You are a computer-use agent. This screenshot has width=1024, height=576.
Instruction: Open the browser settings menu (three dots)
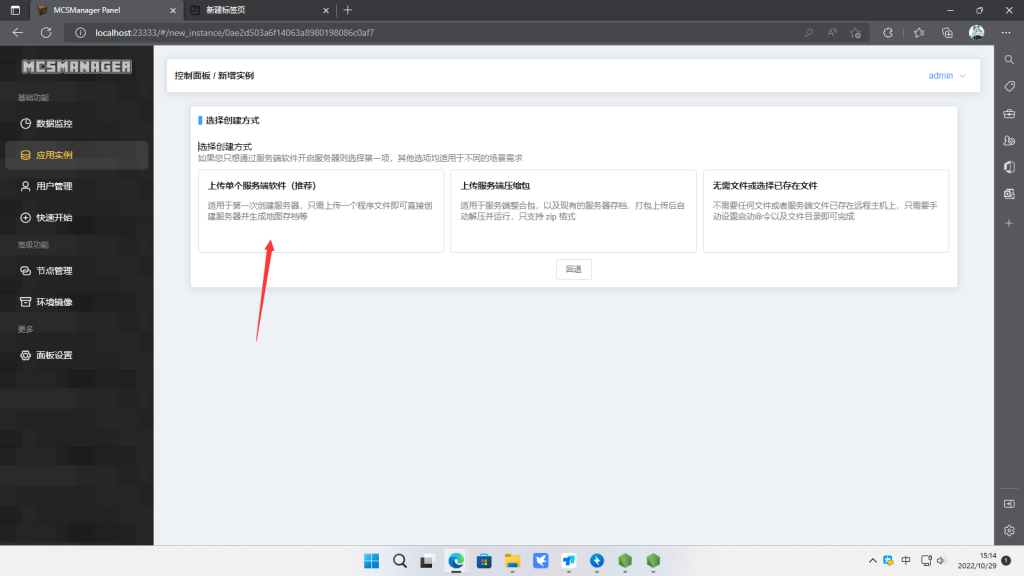1006,32
